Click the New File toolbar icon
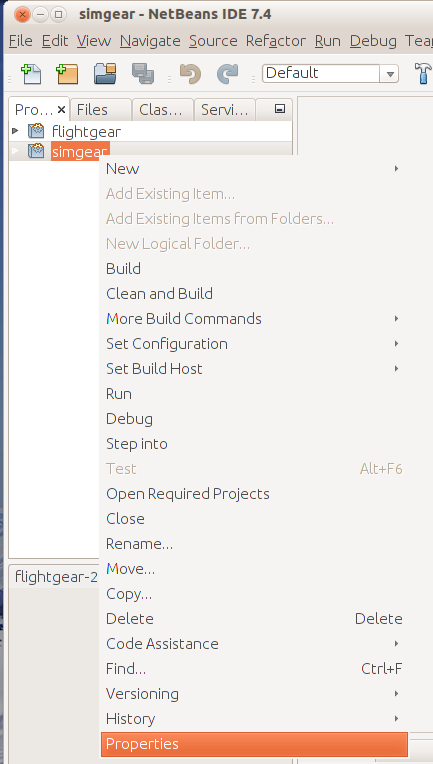The width and height of the screenshot is (433, 764). pos(31,74)
